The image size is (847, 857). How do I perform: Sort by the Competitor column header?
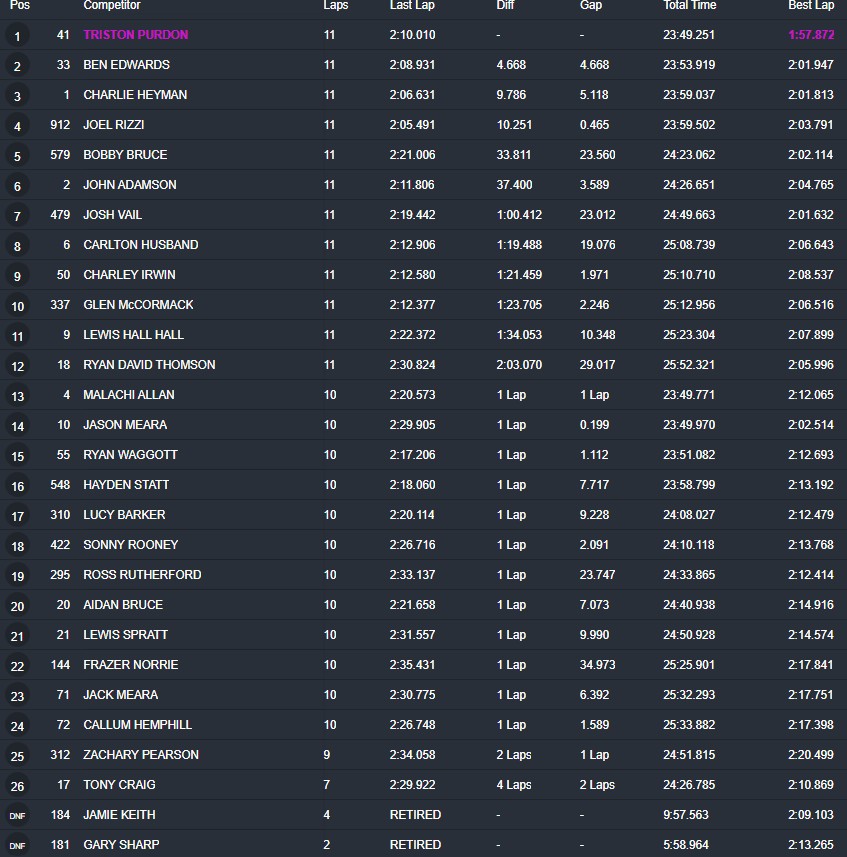point(111,6)
